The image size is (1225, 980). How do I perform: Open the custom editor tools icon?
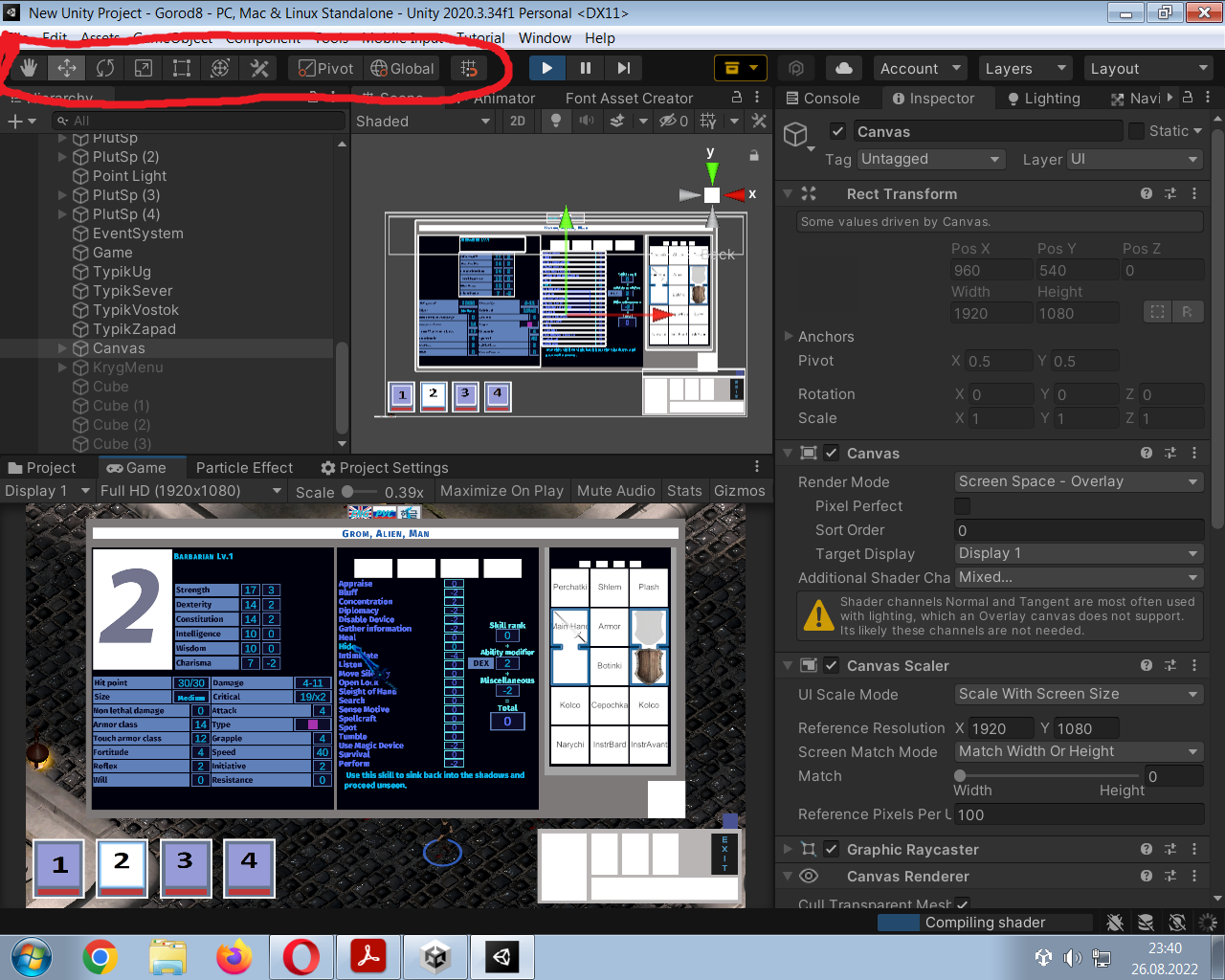click(258, 68)
